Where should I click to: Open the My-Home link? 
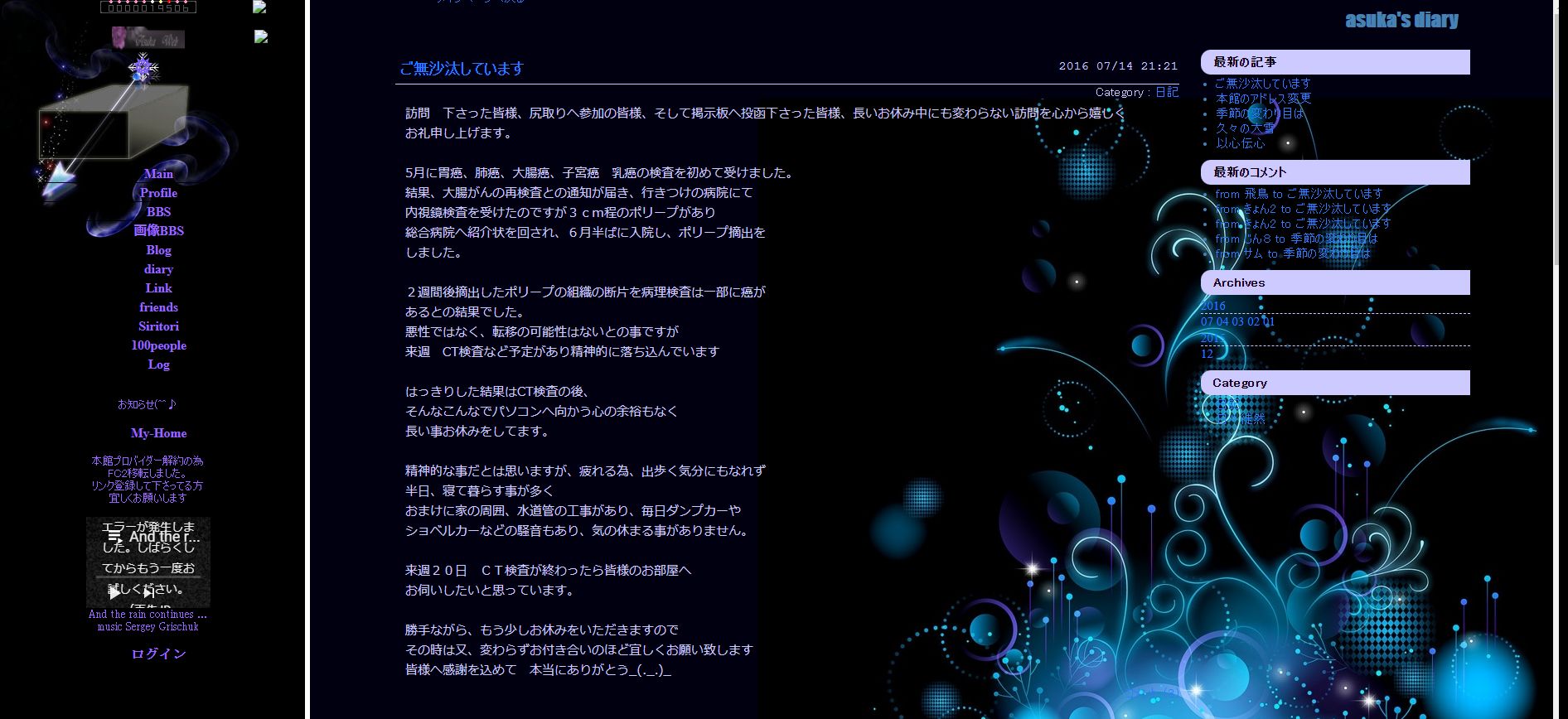(158, 433)
